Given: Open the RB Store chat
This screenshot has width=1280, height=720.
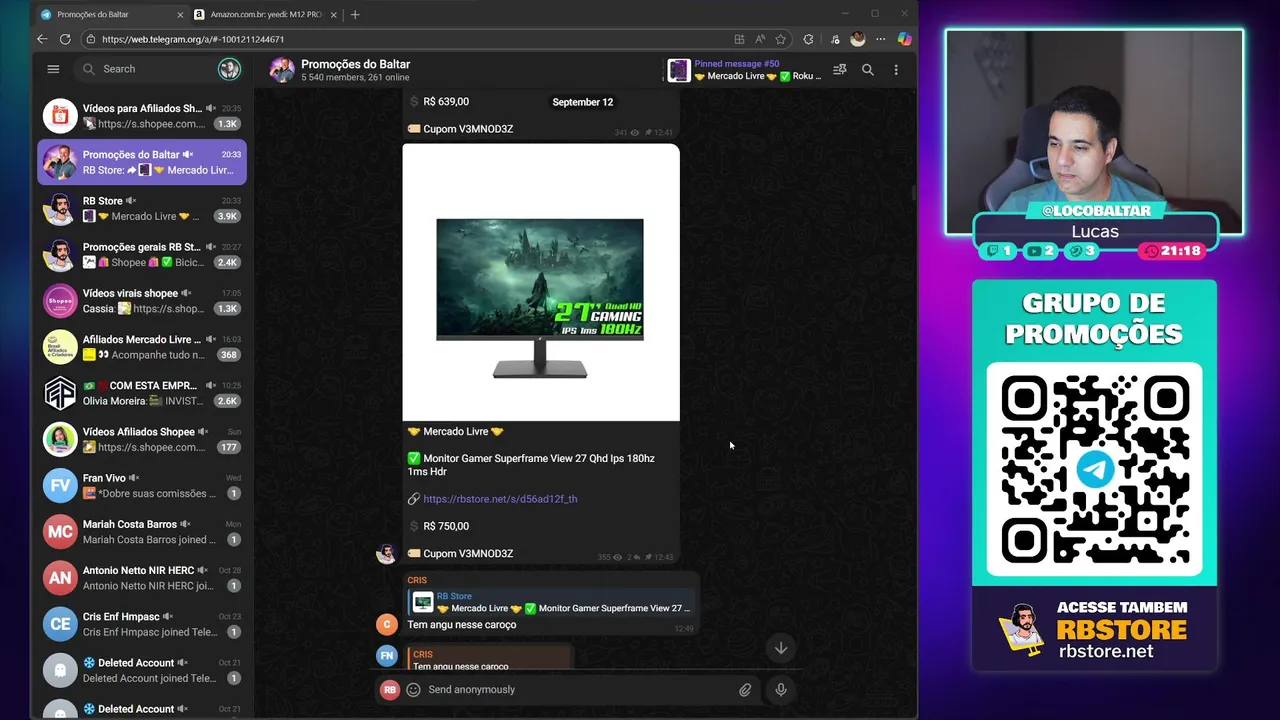Looking at the screenshot, I should click(x=142, y=208).
